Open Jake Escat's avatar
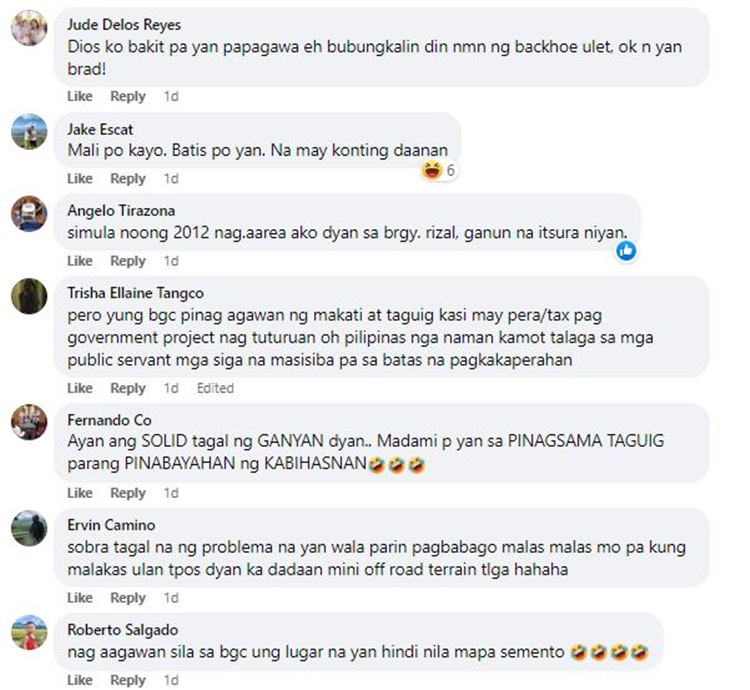 point(29,131)
